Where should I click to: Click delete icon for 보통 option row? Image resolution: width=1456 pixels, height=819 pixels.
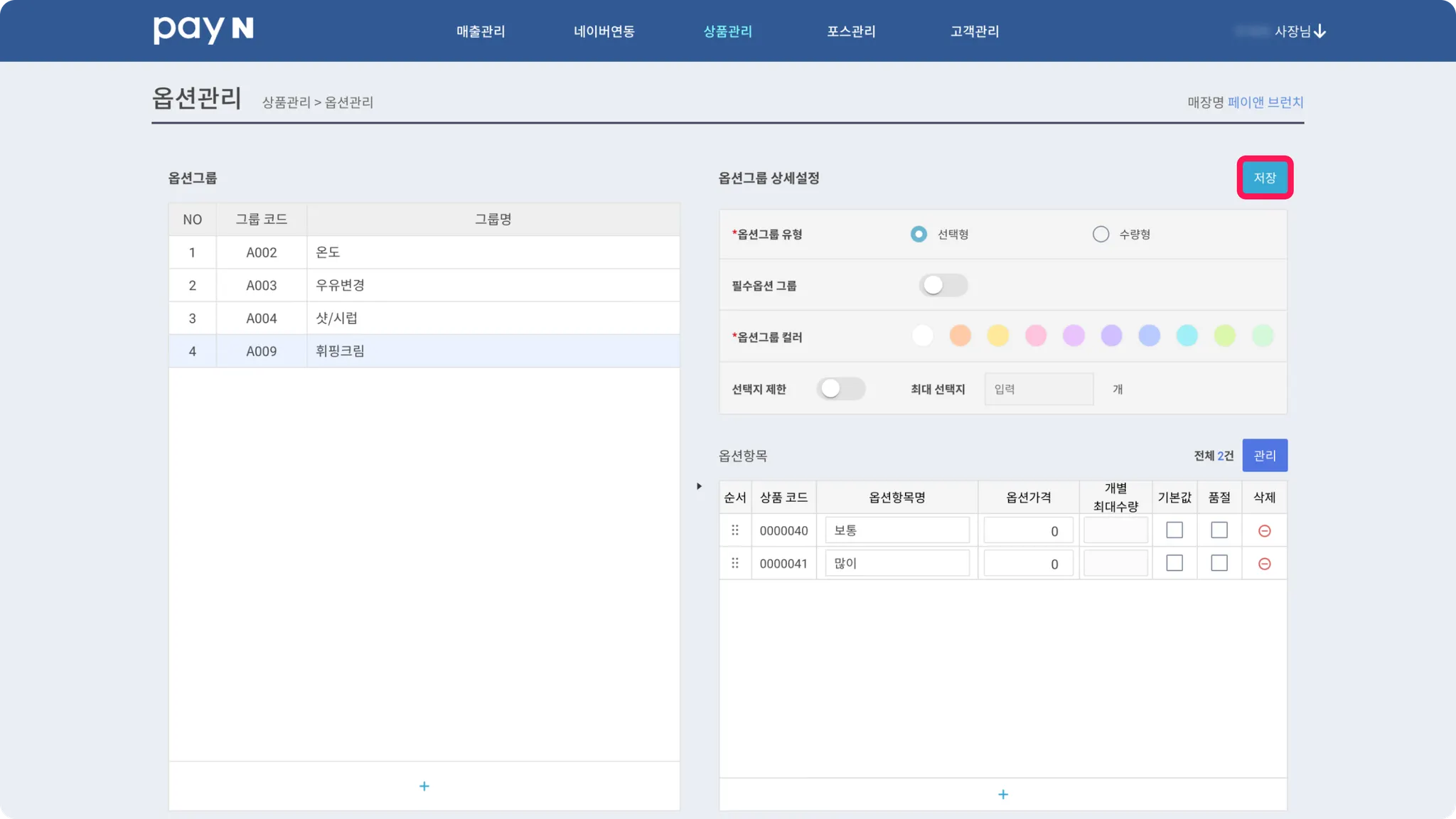[x=1264, y=531]
